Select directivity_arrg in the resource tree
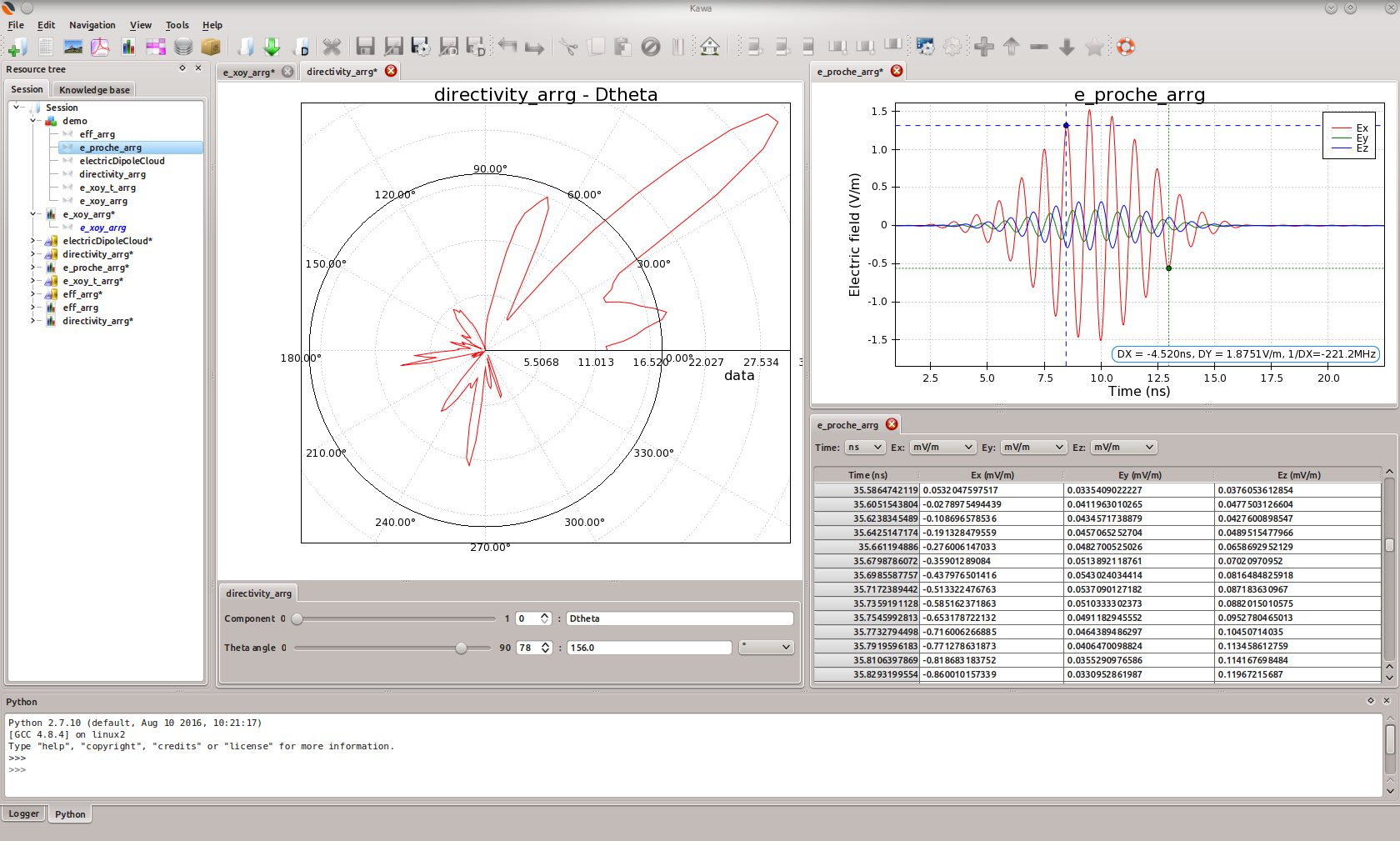Viewport: 1400px width, 841px height. (113, 174)
